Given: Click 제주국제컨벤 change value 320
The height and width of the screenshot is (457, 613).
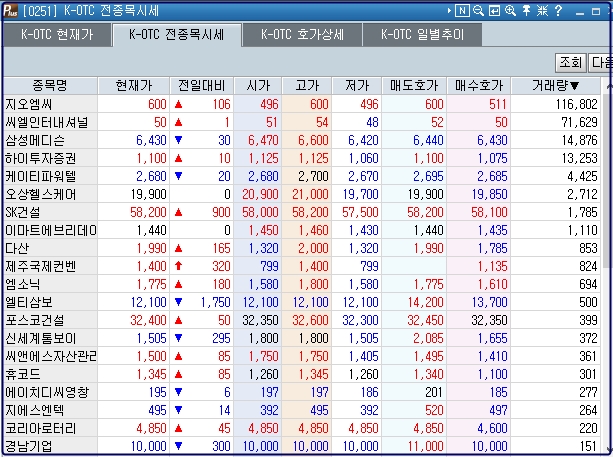Looking at the screenshot, I should 221,266.
